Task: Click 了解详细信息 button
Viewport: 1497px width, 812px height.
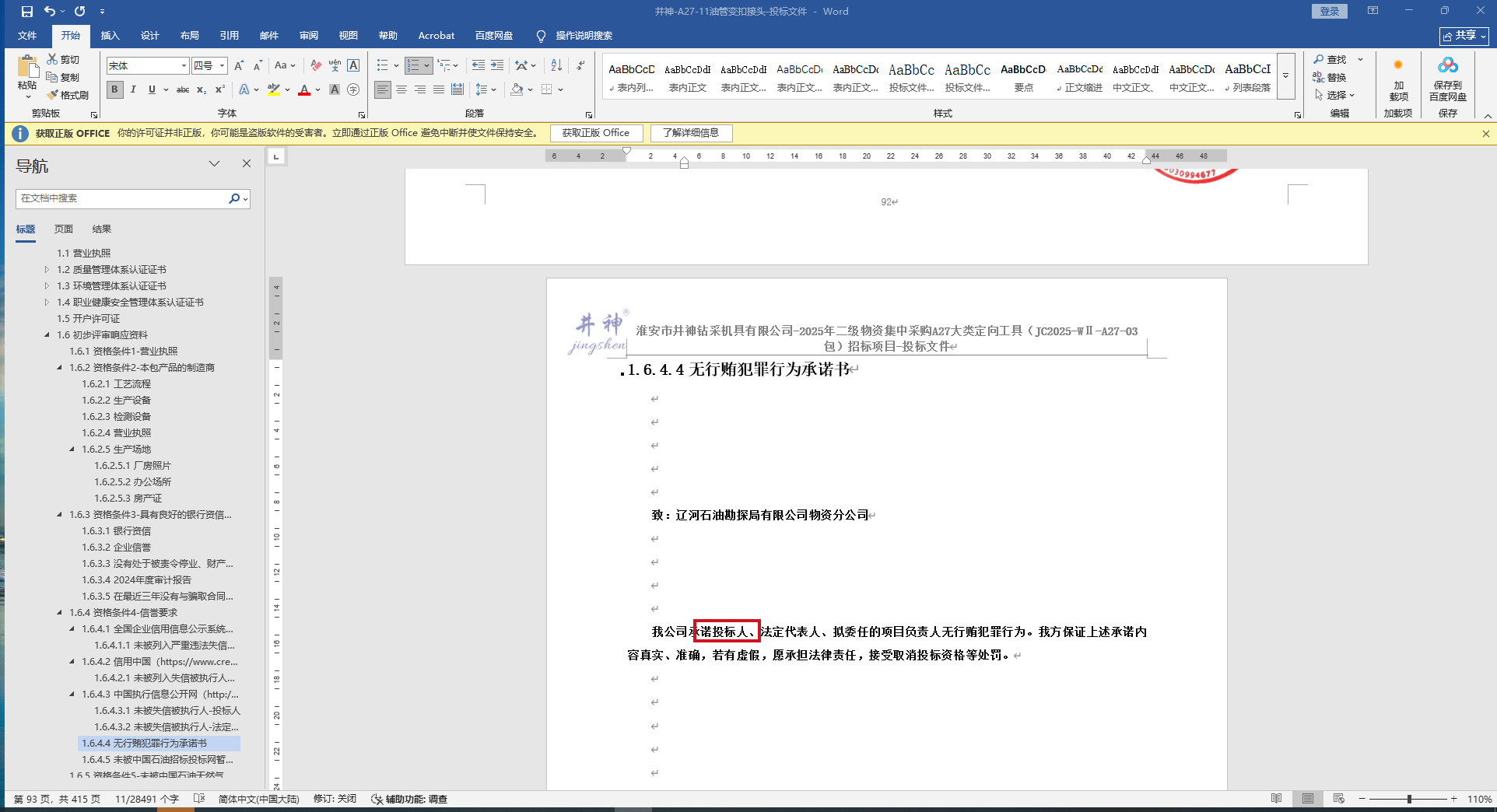Action: click(691, 133)
